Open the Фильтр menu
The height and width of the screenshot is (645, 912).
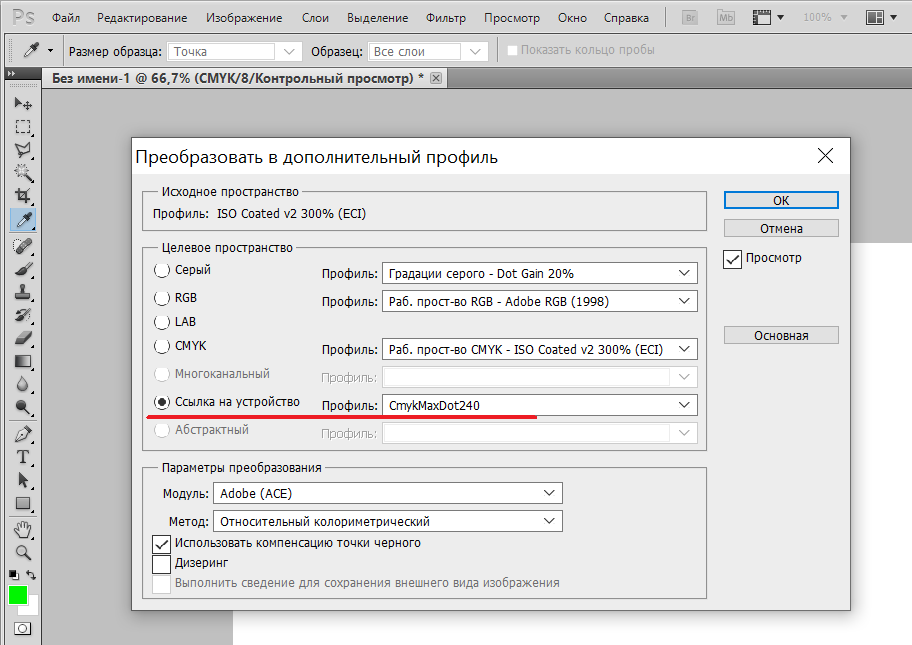point(445,18)
